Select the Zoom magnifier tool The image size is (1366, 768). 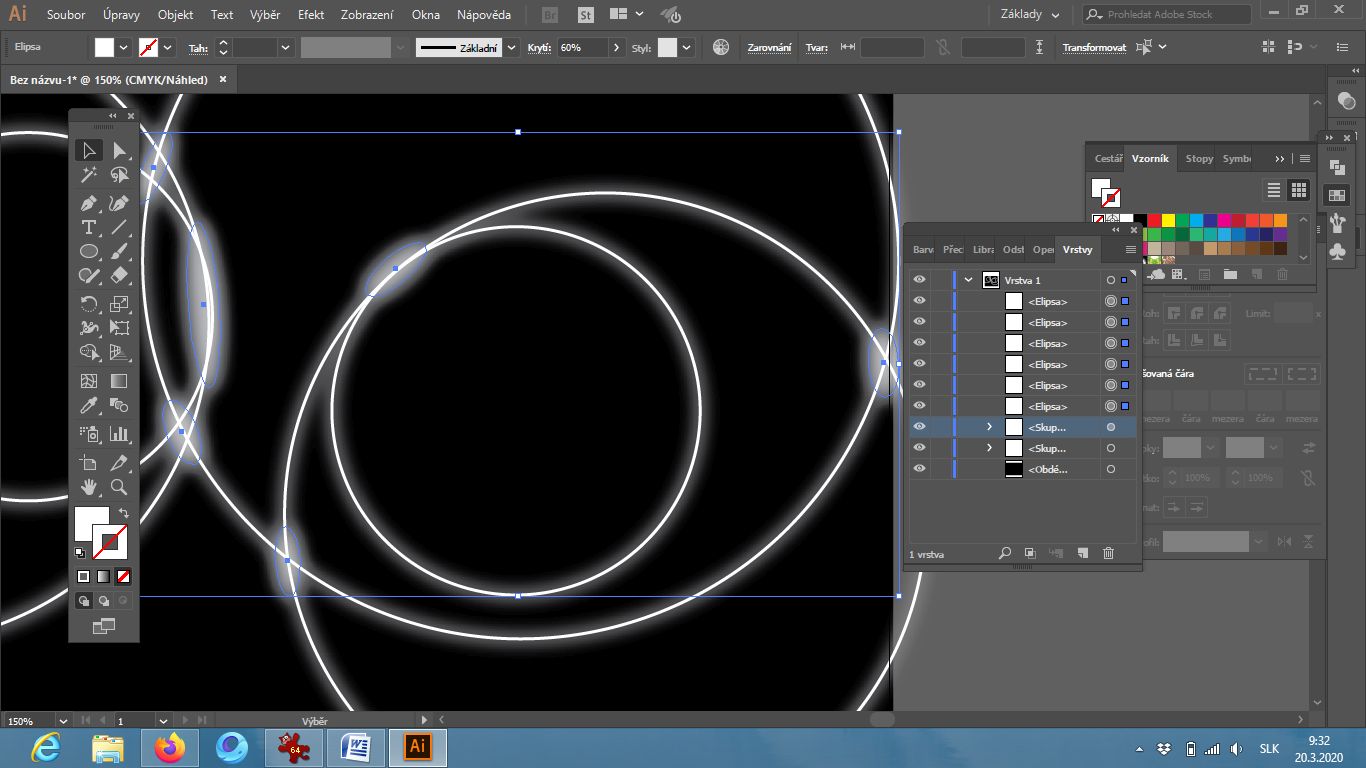pyautogui.click(x=119, y=487)
